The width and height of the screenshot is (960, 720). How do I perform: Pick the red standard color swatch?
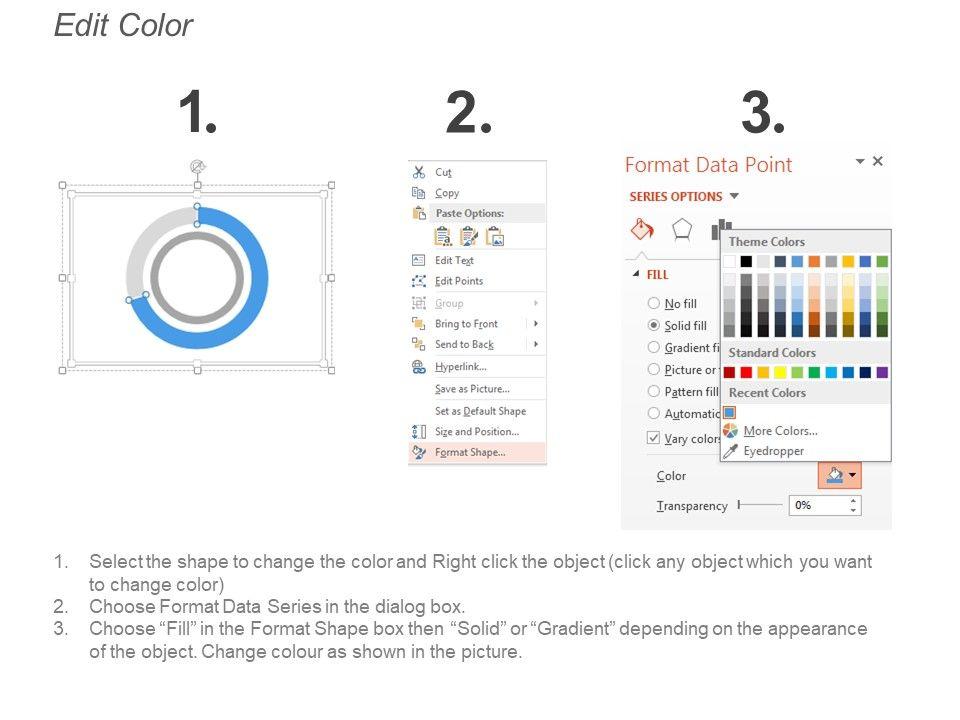click(x=746, y=372)
